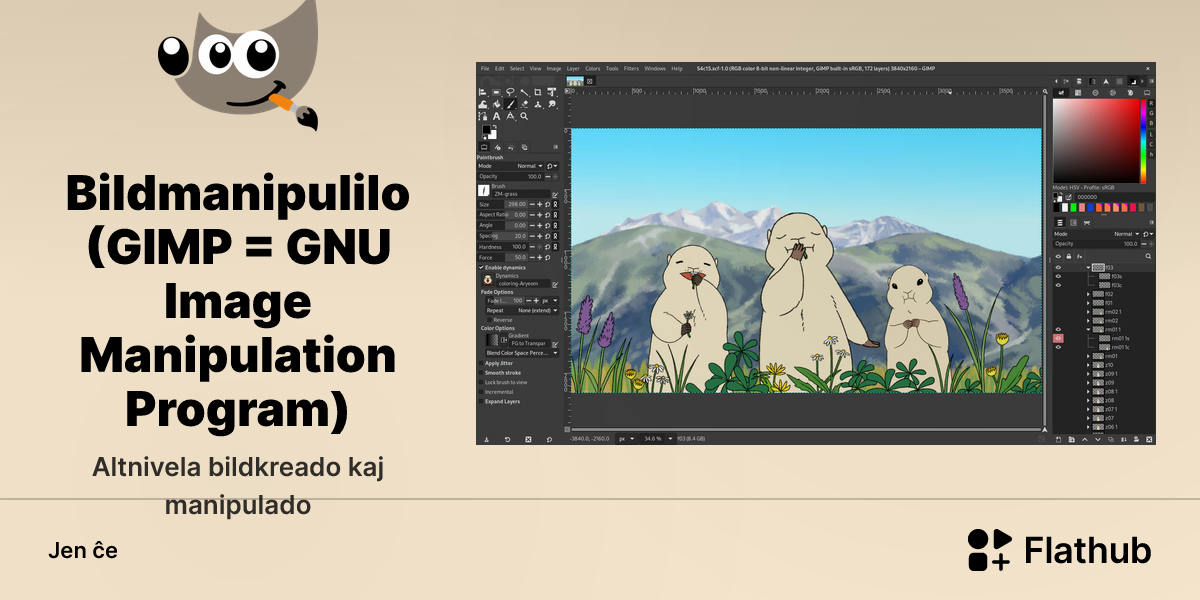Expand the f02 layer group
Viewport: 1200px width, 600px height.
click(x=1088, y=294)
